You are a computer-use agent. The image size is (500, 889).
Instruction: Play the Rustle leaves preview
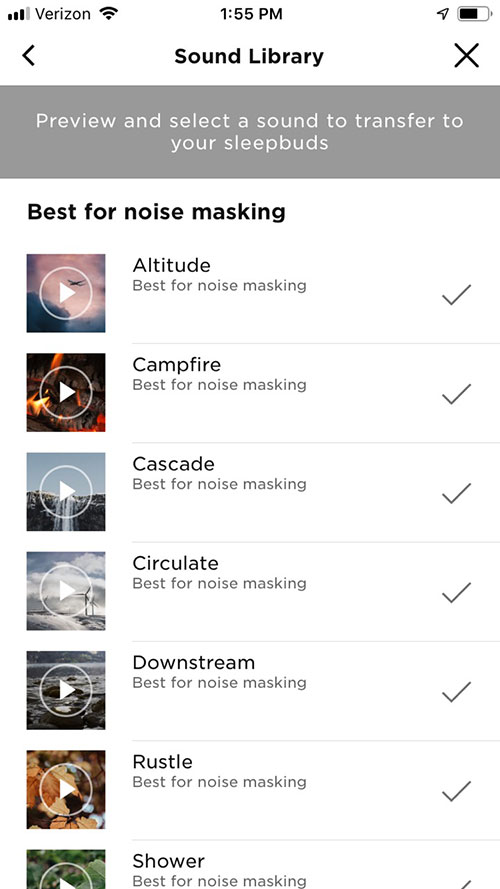click(66, 789)
